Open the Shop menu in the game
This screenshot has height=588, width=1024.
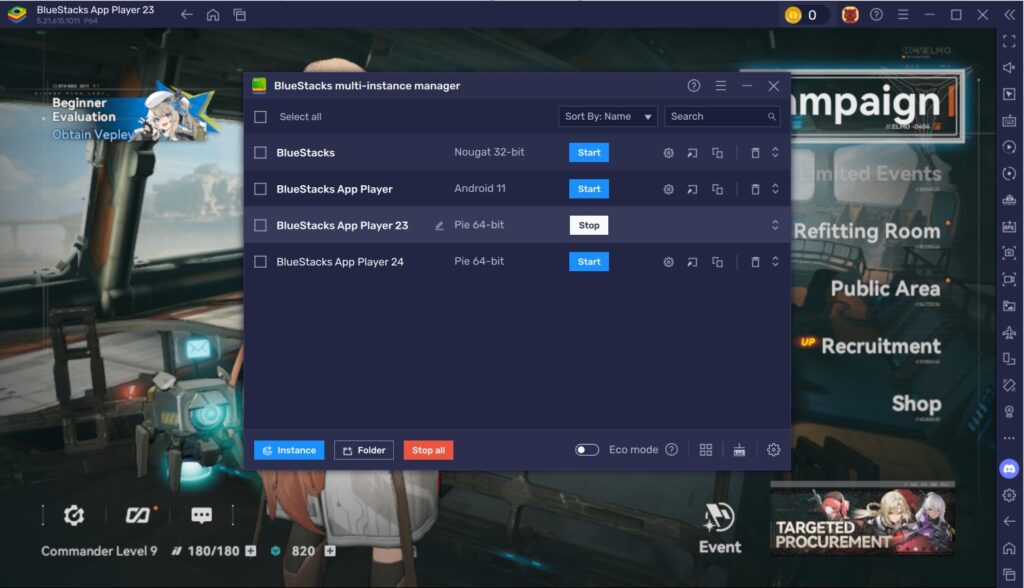[916, 404]
